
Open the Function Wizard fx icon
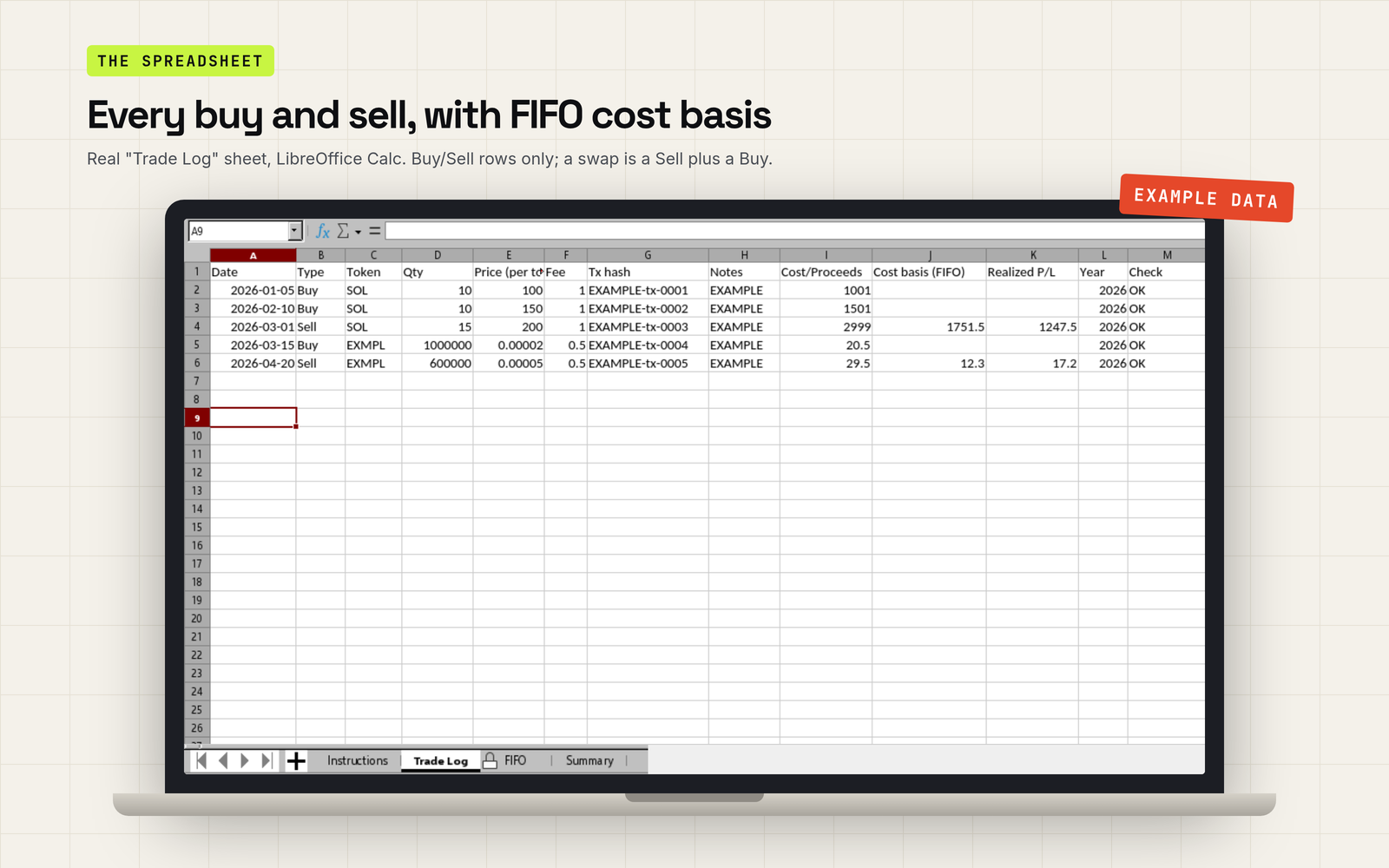pyautogui.click(x=322, y=231)
